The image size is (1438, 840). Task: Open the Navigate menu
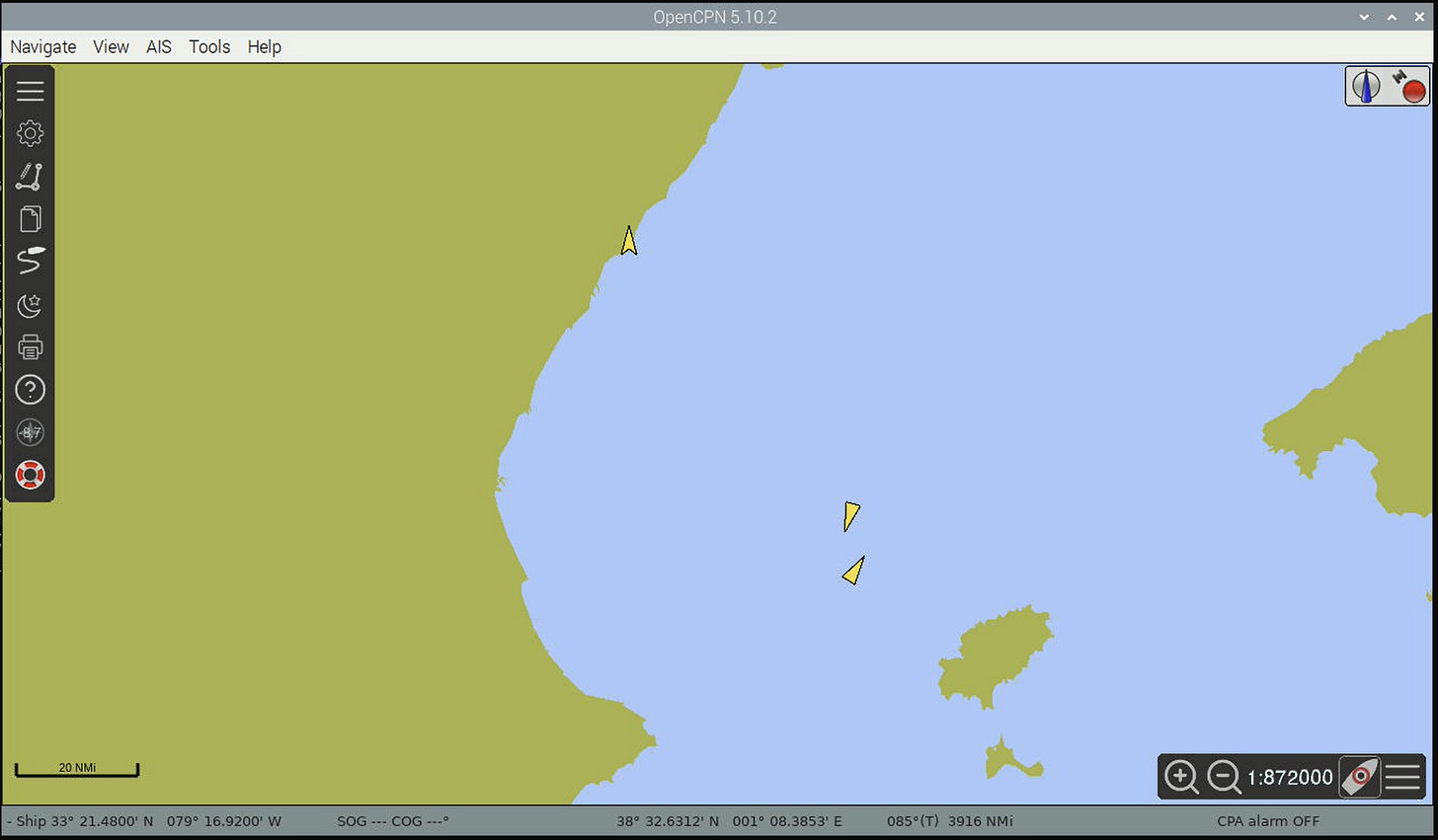[x=42, y=46]
